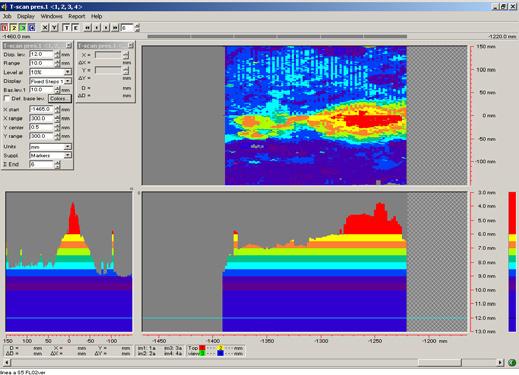519x375 pixels.
Task: Click the T toolbar button
Action: [x=66, y=28]
